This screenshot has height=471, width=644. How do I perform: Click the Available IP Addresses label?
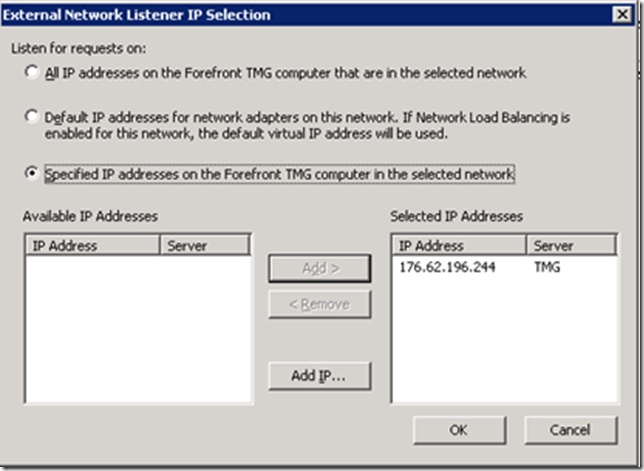(x=90, y=216)
